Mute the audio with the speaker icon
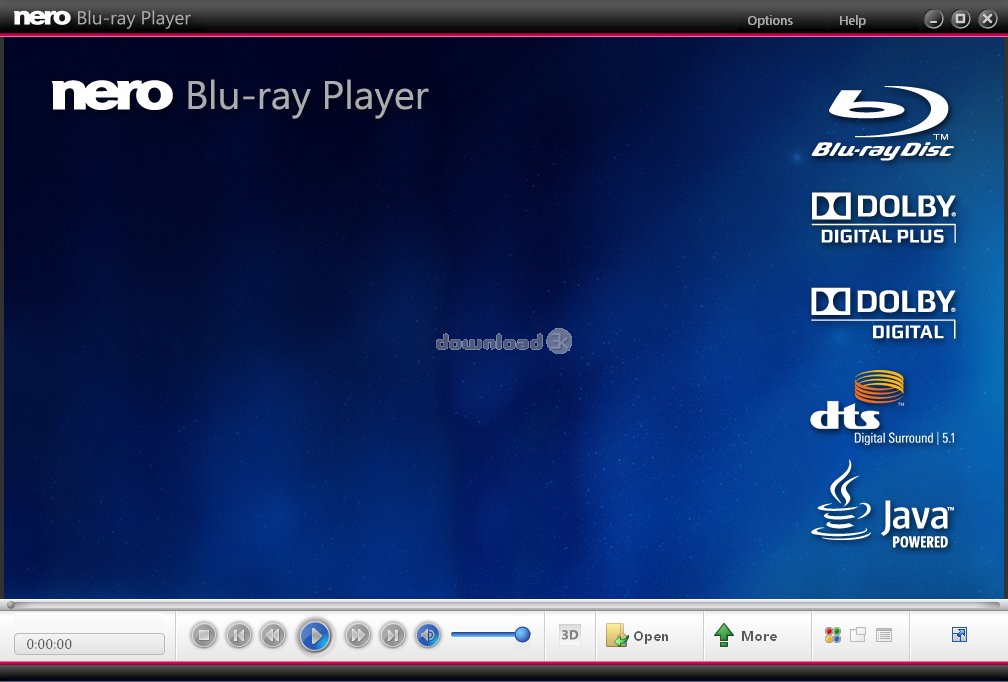Image resolution: width=1008 pixels, height=682 pixels. [x=428, y=636]
